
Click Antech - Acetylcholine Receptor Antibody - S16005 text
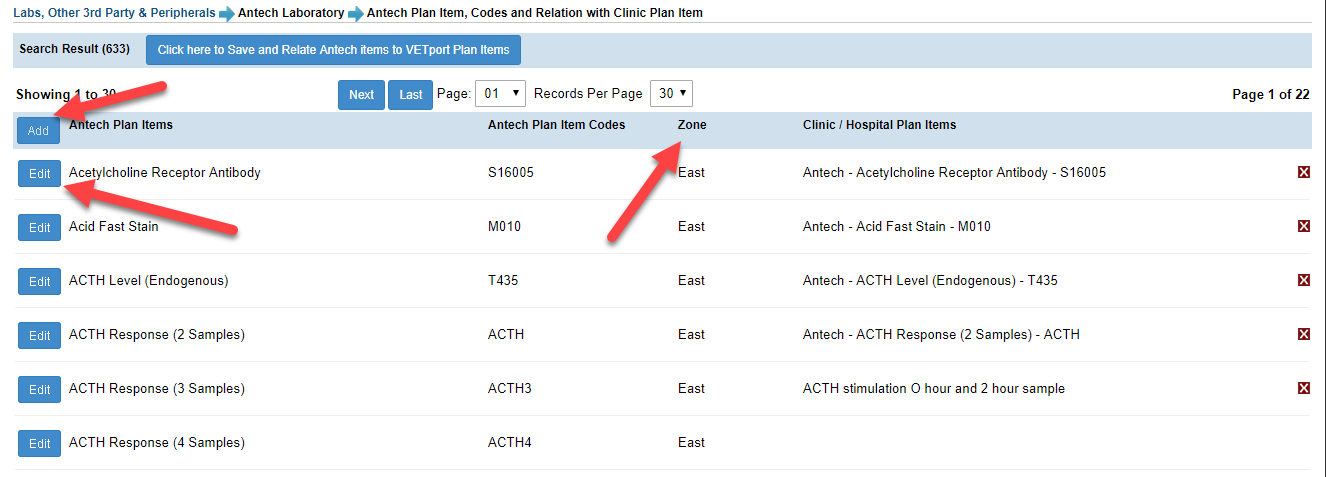954,172
